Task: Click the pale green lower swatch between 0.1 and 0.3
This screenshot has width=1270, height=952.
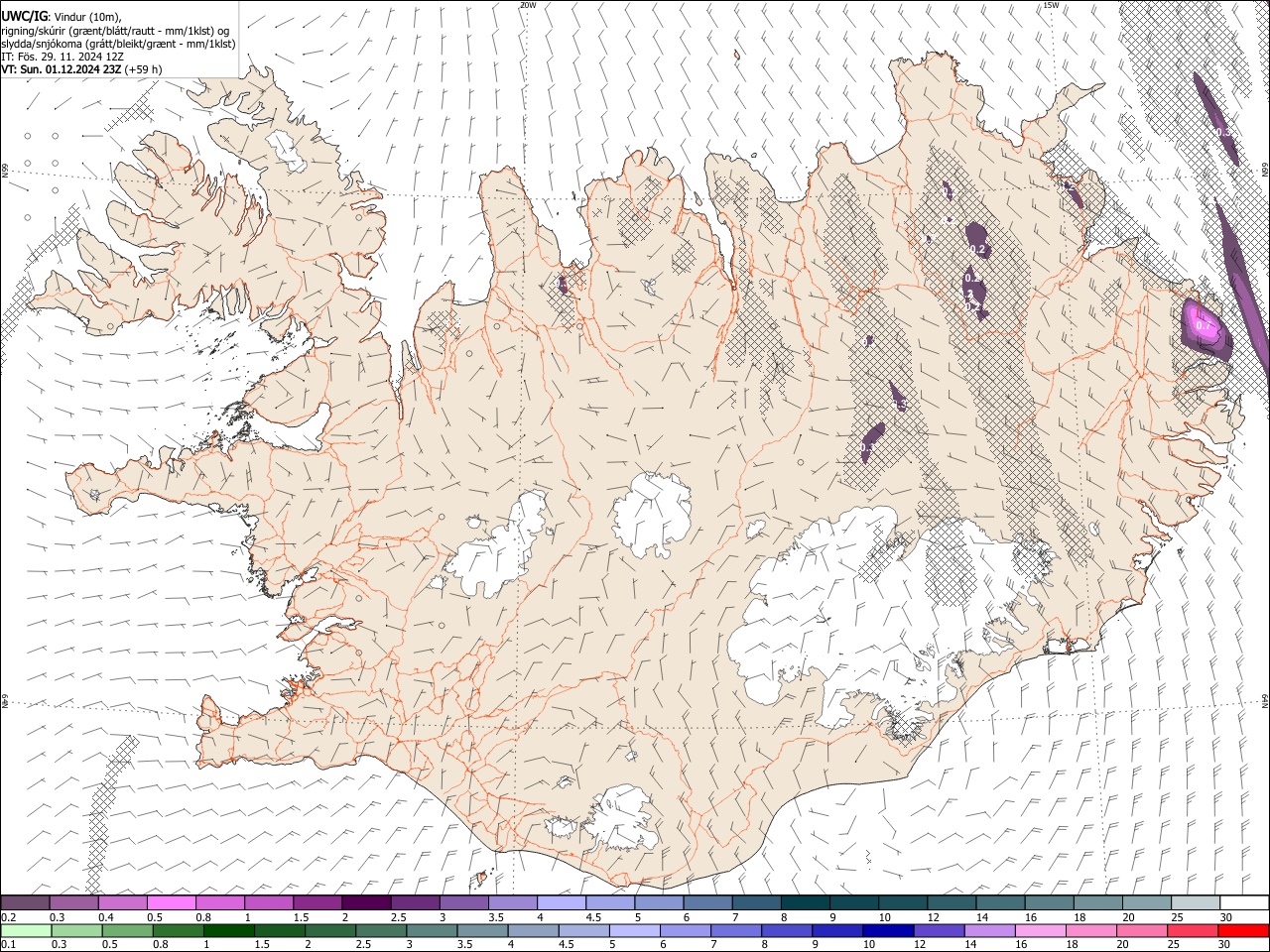Action: click(x=26, y=930)
